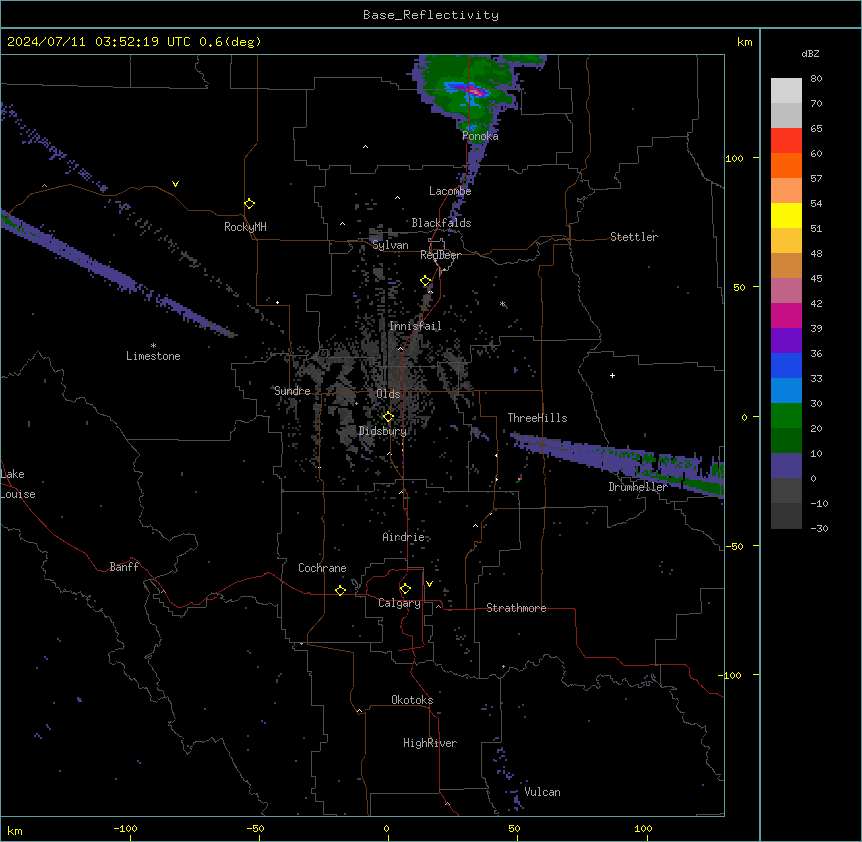
Task: Click the dBZ legend heading
Action: [x=810, y=53]
